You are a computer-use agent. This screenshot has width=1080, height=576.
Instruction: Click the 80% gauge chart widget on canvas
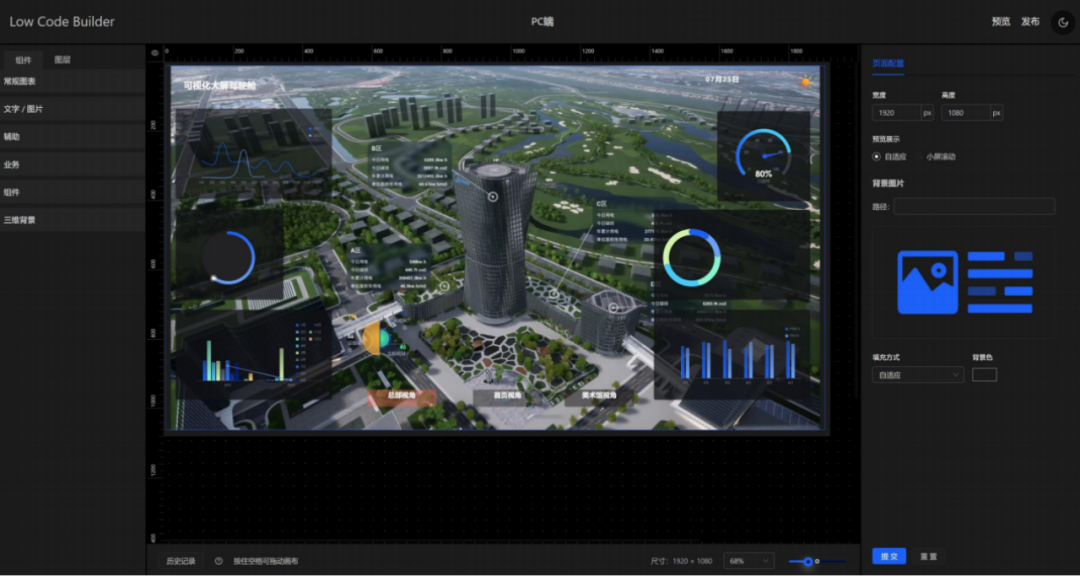[763, 155]
